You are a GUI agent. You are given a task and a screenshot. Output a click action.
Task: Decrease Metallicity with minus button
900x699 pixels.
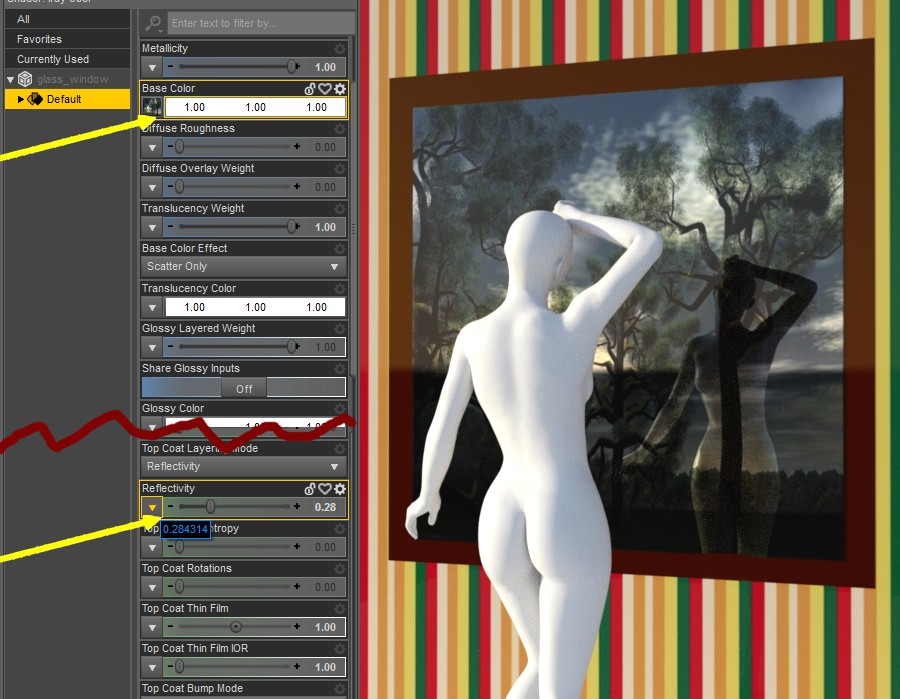click(170, 67)
